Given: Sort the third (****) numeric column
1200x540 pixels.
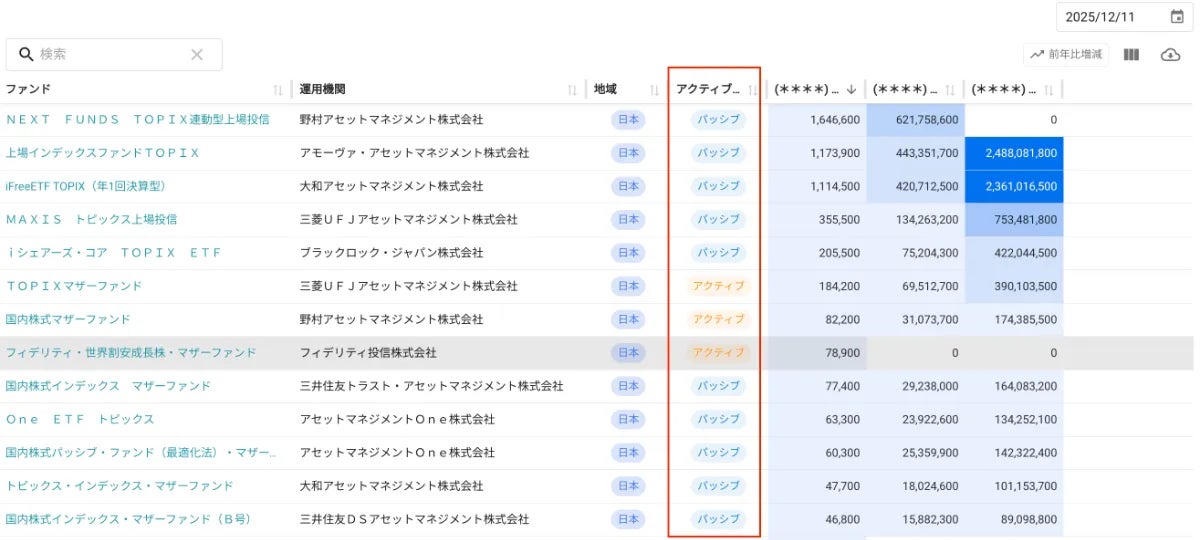Looking at the screenshot, I should pyautogui.click(x=1050, y=90).
